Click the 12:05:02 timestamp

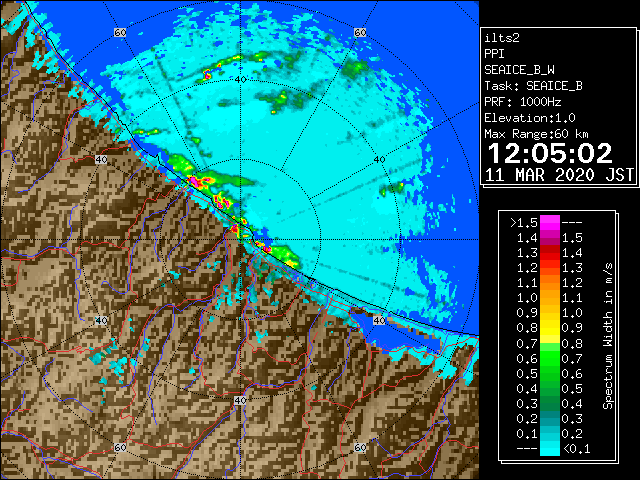point(550,153)
